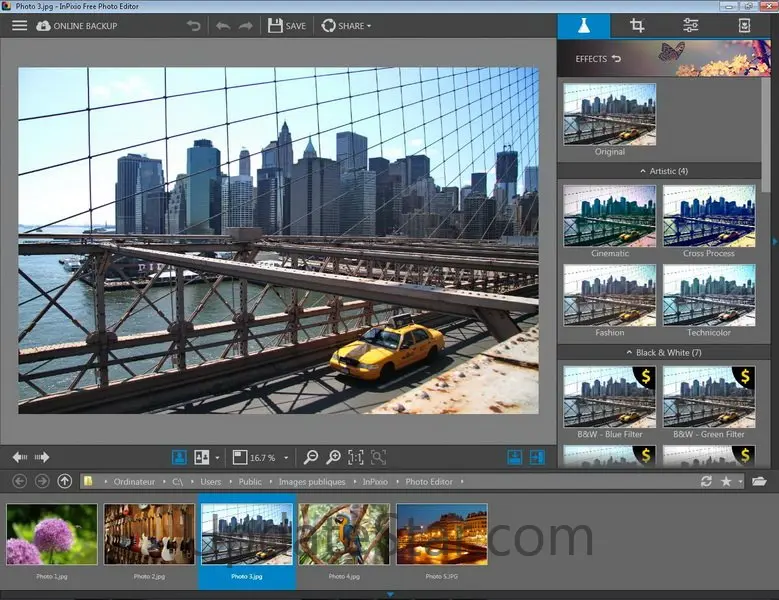Image resolution: width=779 pixels, height=600 pixels.
Task: Open the 16.7 % zoom level dropdown
Action: coord(286,457)
